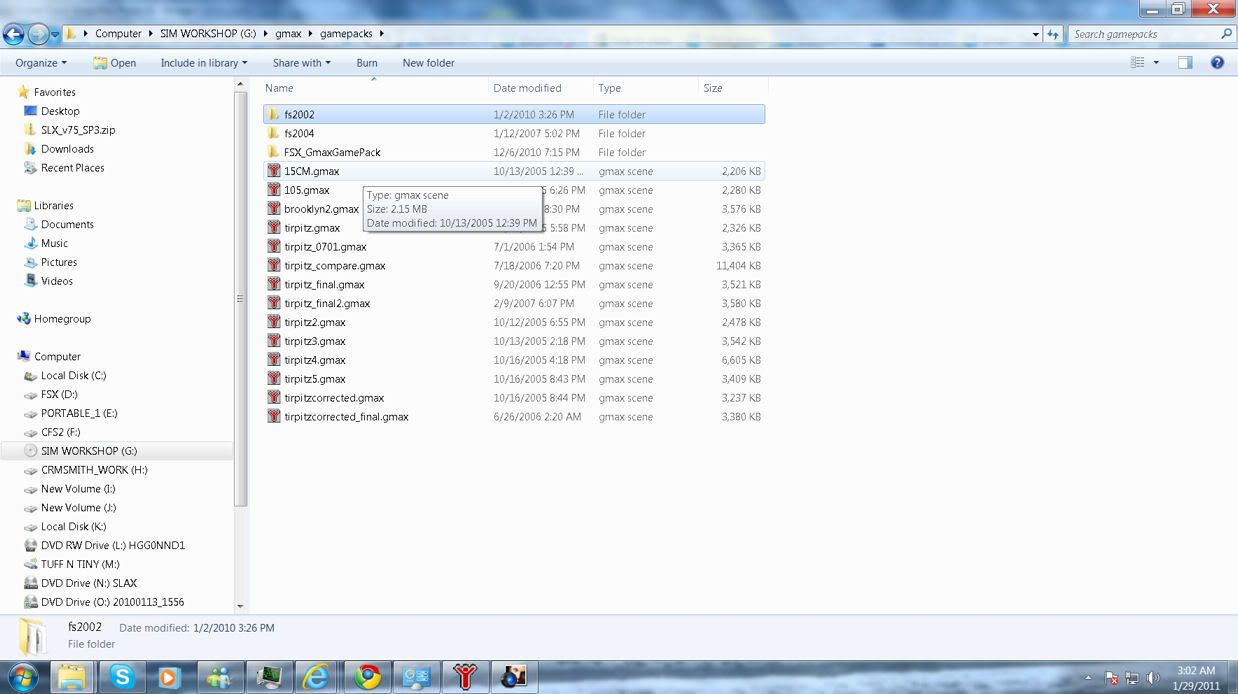Sort files by the Date modified column
The height and width of the screenshot is (694, 1238).
pyautogui.click(x=527, y=88)
